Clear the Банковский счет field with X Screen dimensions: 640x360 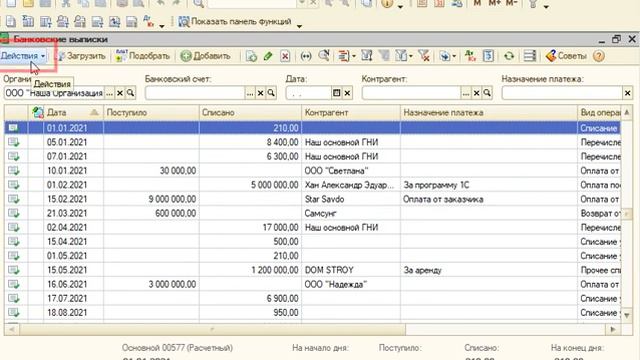click(260, 93)
